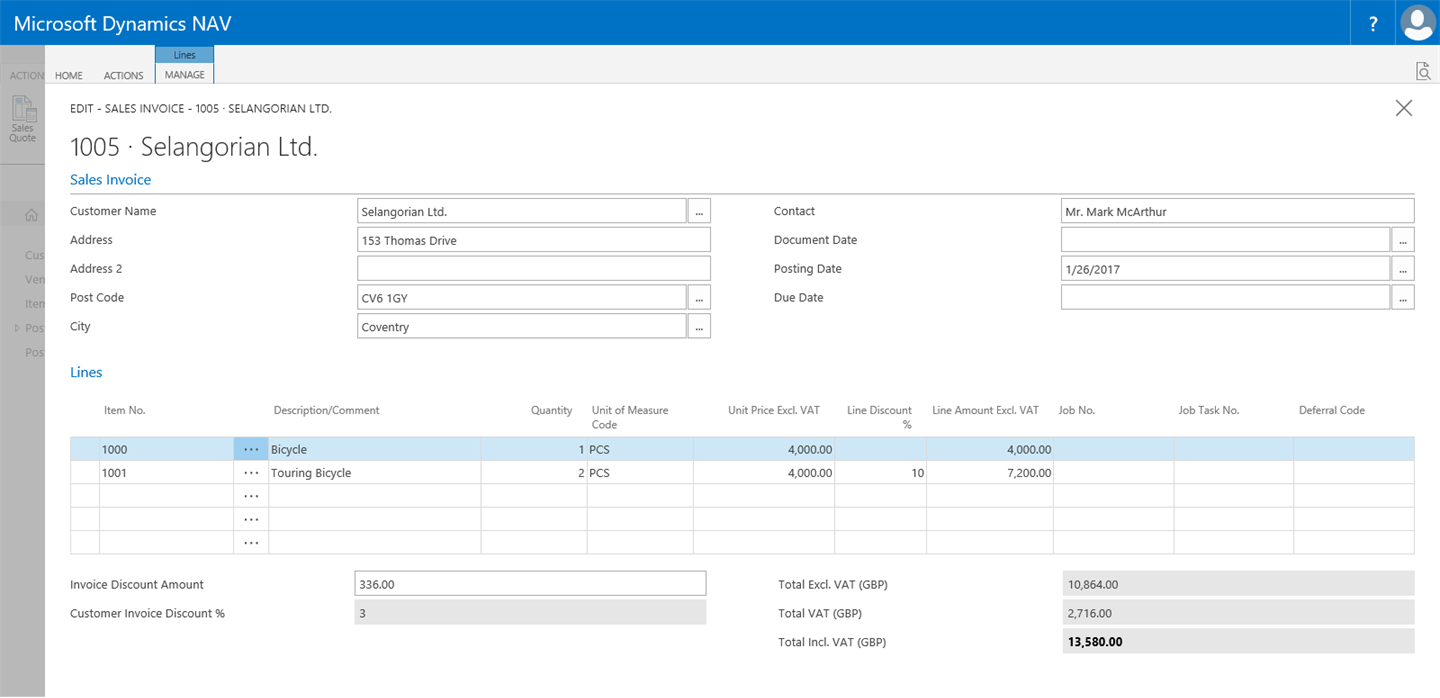Open the user account avatar icon

click(1418, 23)
